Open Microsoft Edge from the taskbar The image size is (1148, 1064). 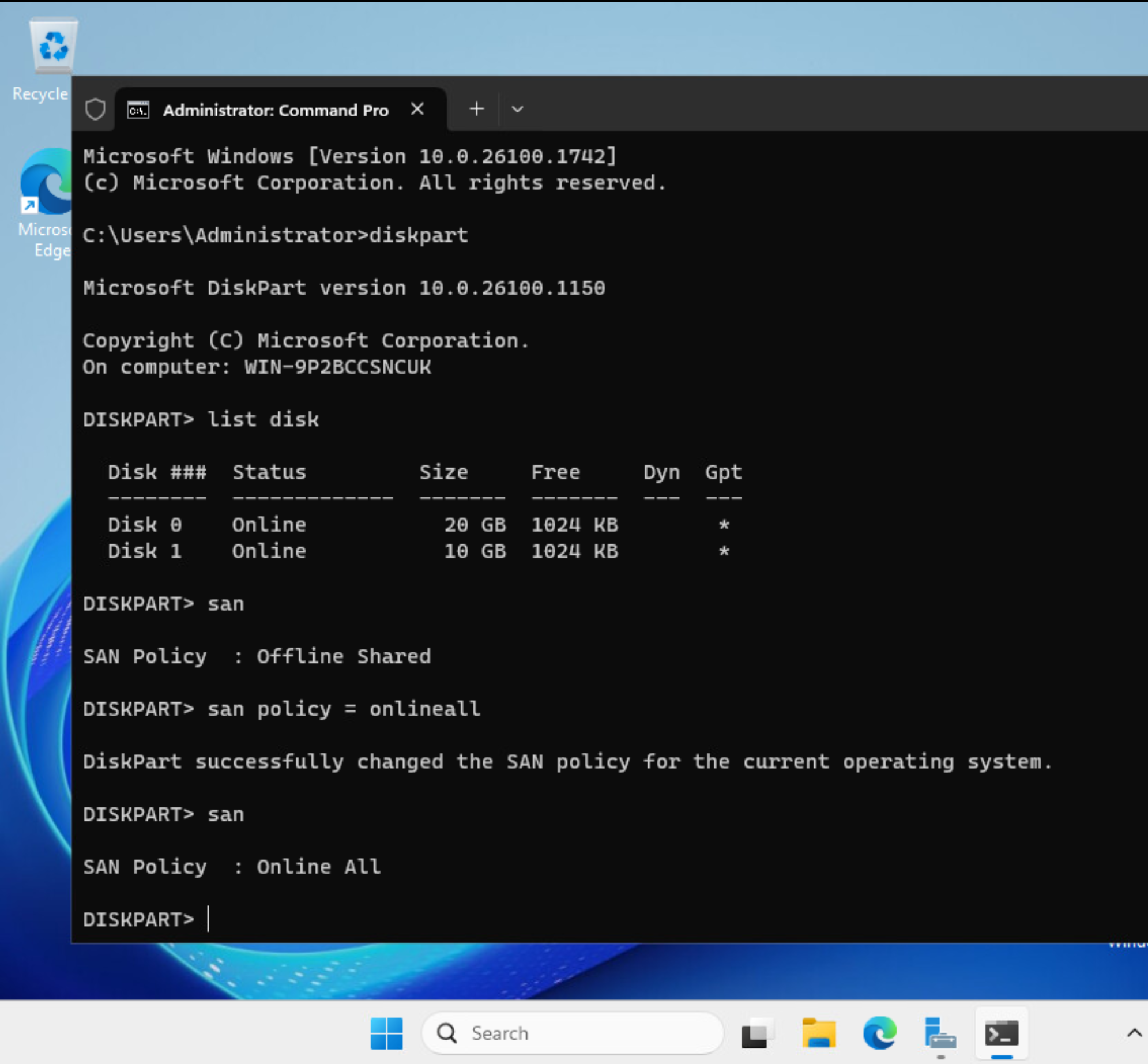point(879,1033)
